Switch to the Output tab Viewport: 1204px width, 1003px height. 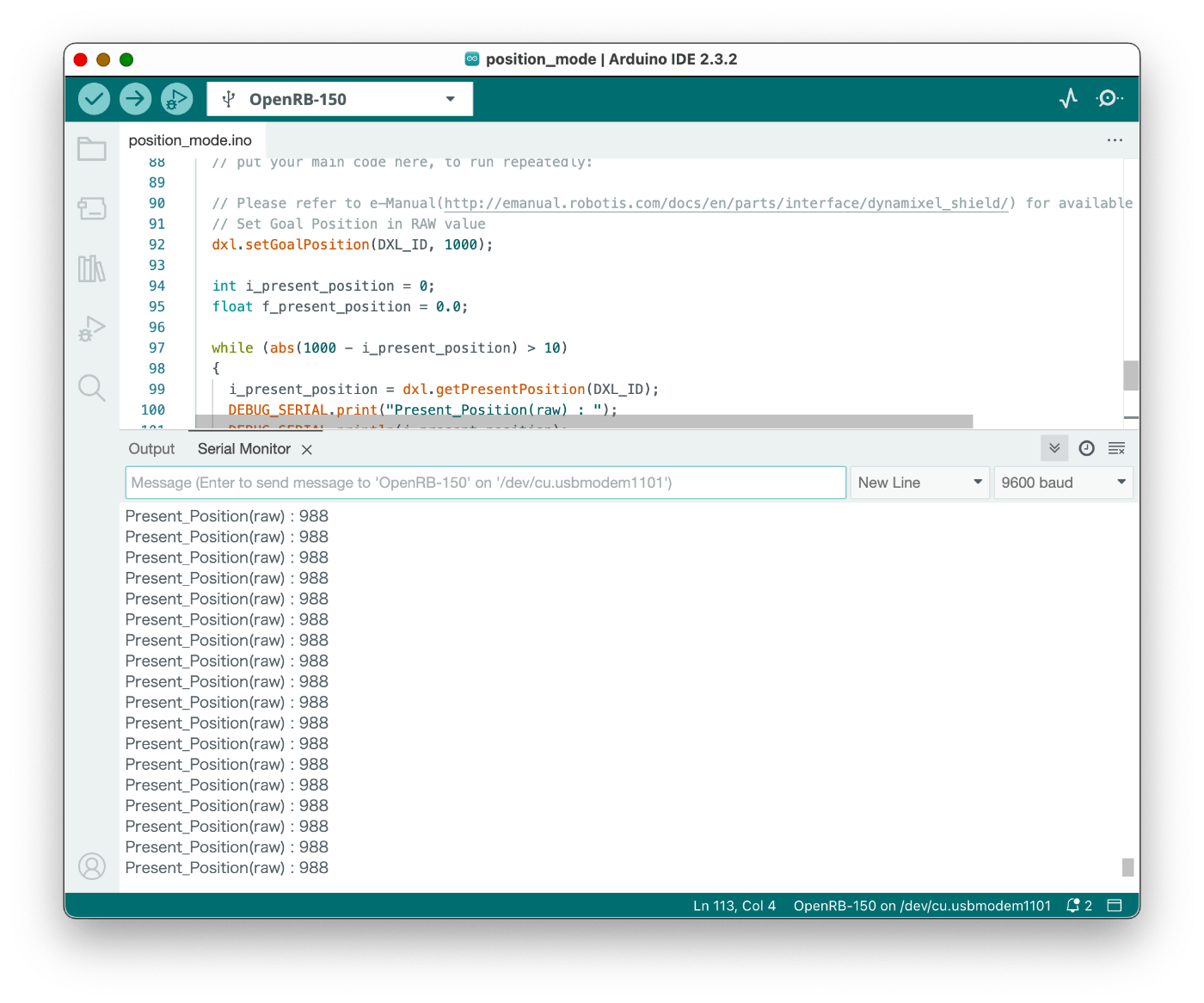click(151, 449)
